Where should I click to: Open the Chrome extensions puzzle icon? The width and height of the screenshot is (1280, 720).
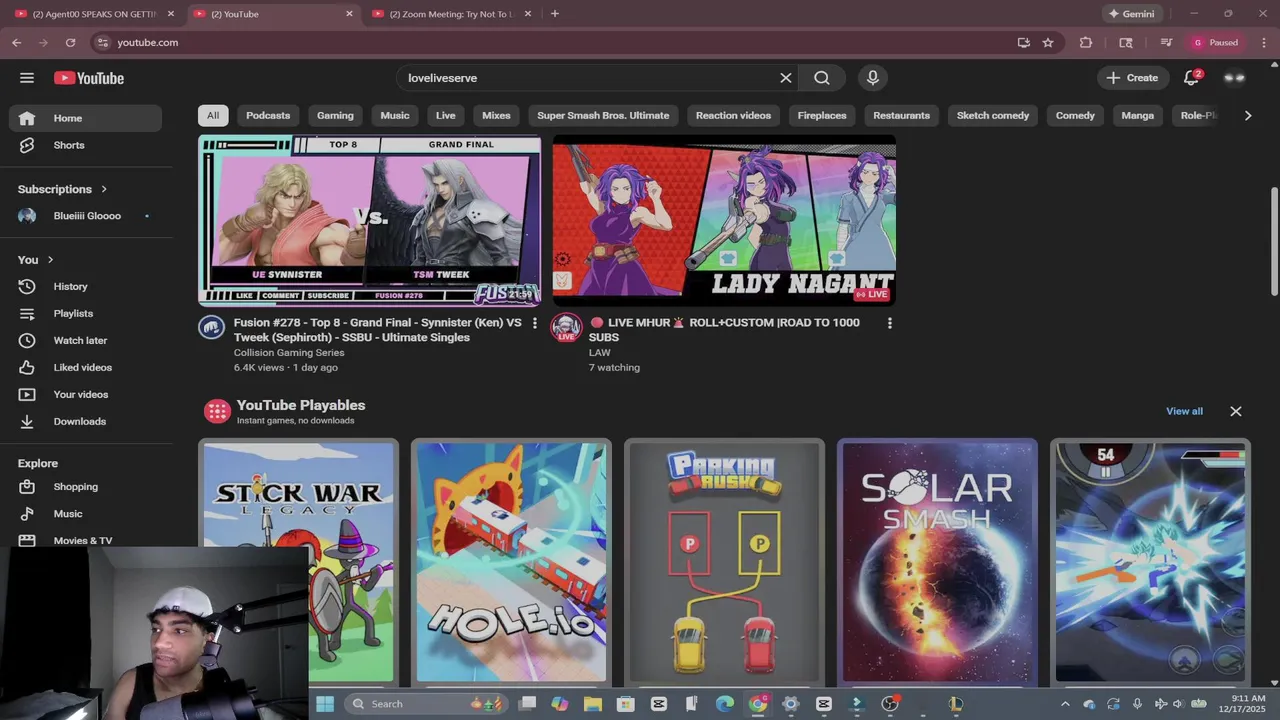pos(1086,43)
